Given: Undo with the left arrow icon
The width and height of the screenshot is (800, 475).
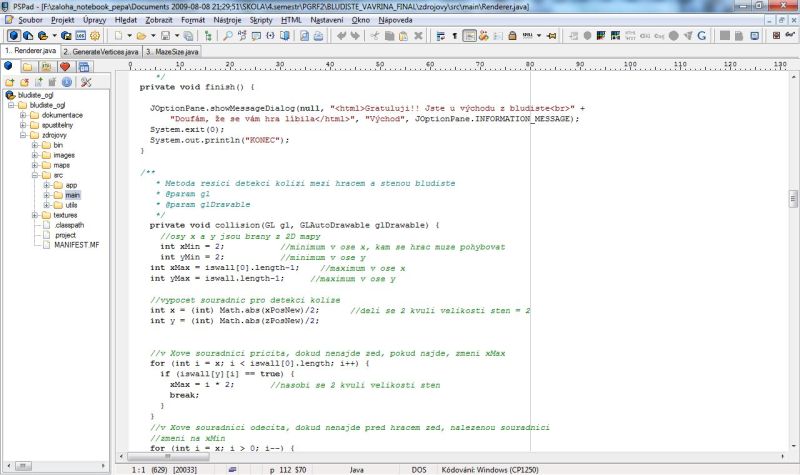Looking at the screenshot, I should click(x=341, y=36).
